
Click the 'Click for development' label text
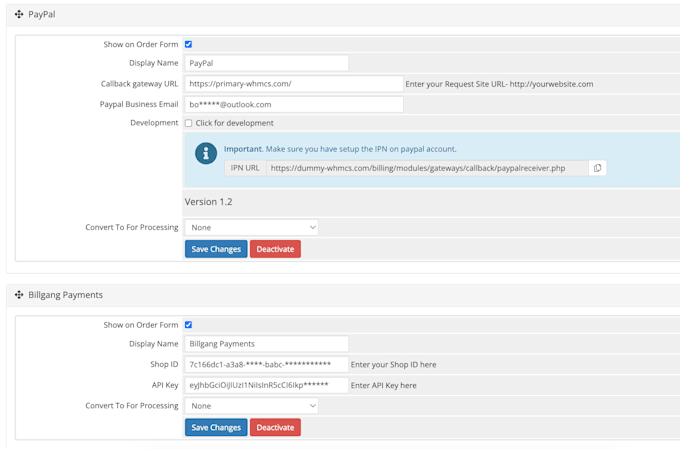pos(235,123)
